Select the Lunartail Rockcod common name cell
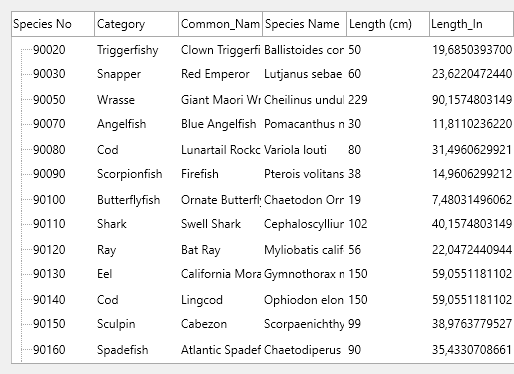The width and height of the screenshot is (514, 374). coord(221,150)
